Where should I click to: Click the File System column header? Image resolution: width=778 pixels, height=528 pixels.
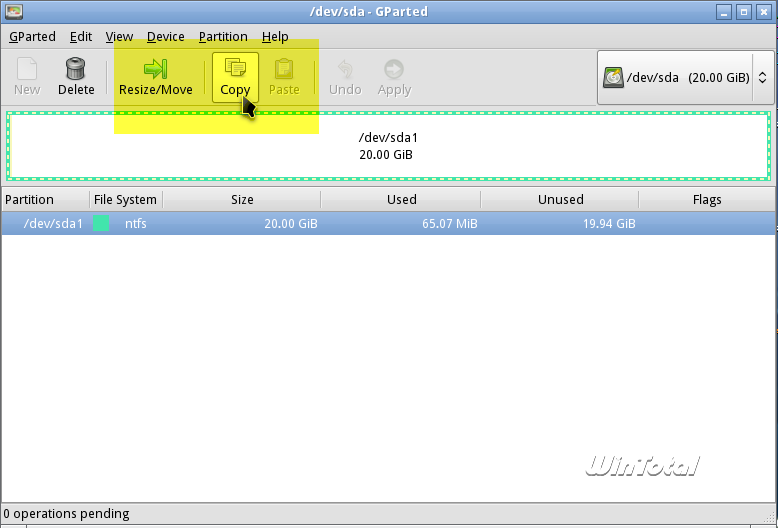(126, 199)
